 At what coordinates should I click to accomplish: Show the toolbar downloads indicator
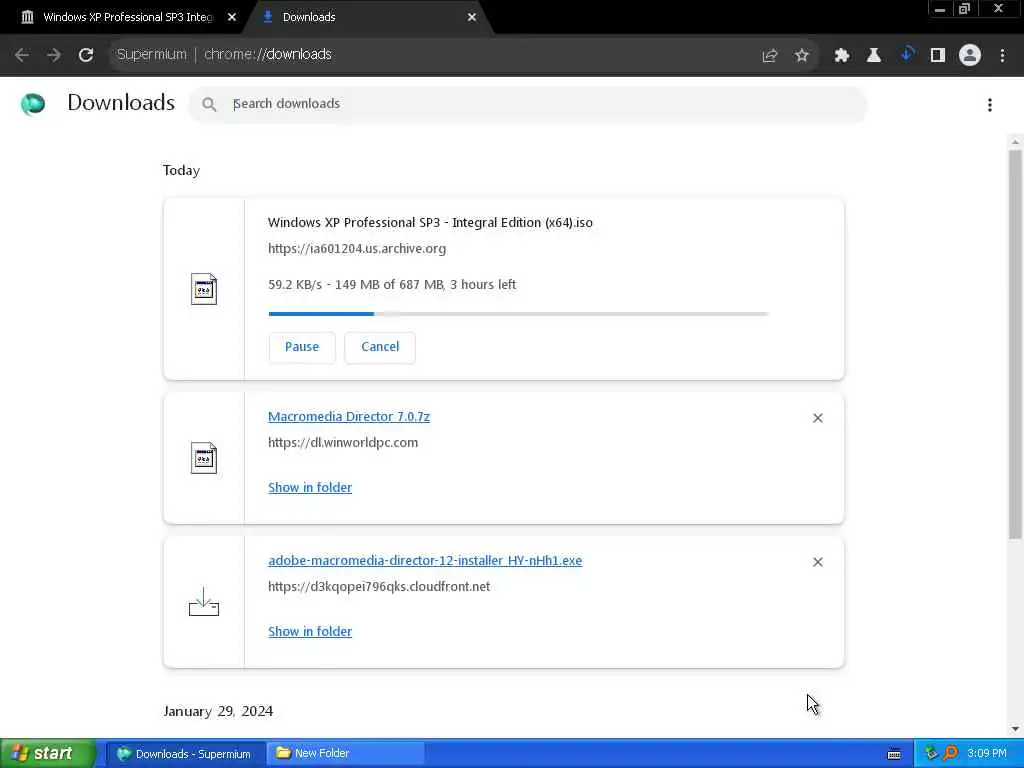point(906,54)
